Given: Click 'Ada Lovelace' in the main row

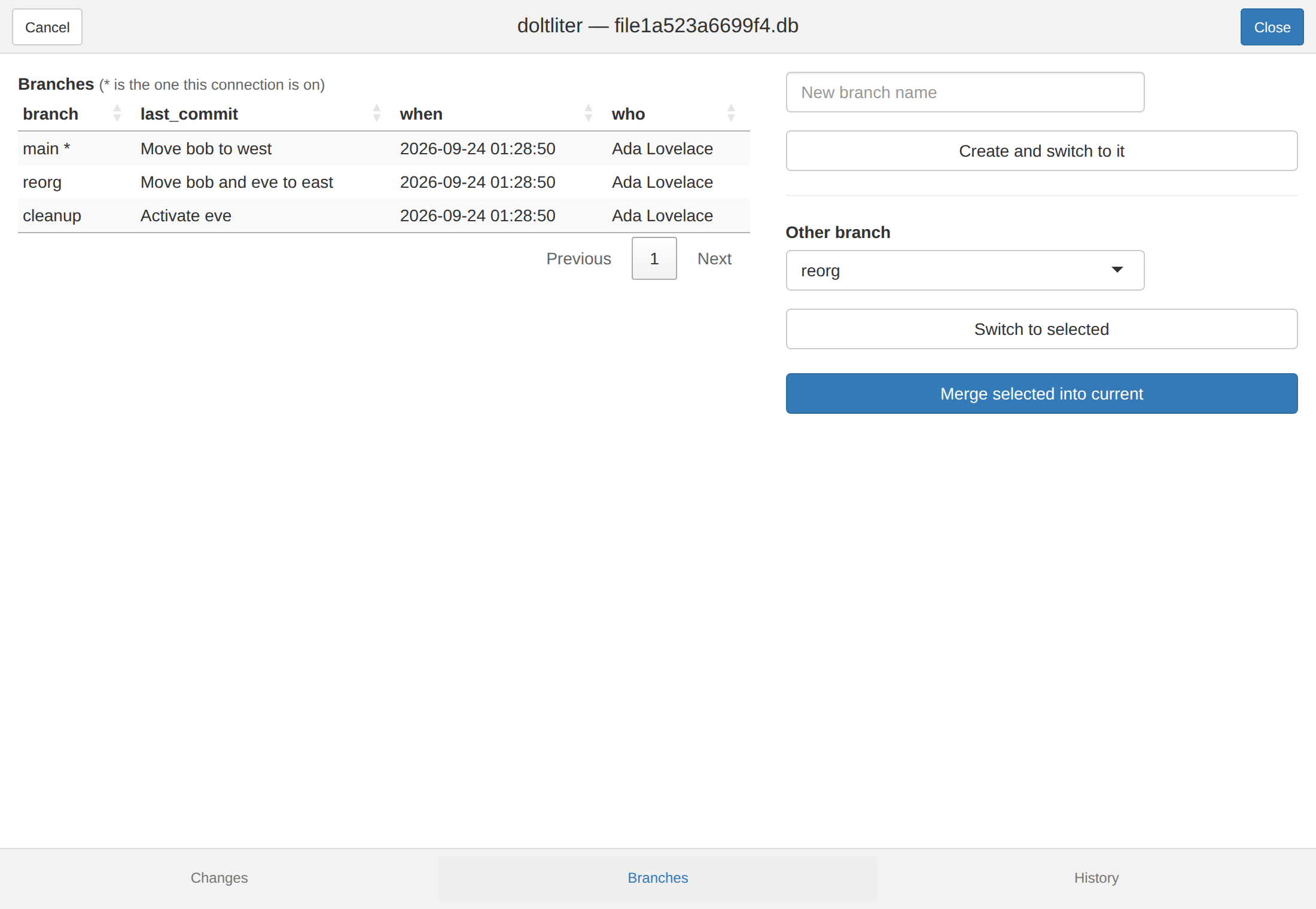Looking at the screenshot, I should point(662,148).
